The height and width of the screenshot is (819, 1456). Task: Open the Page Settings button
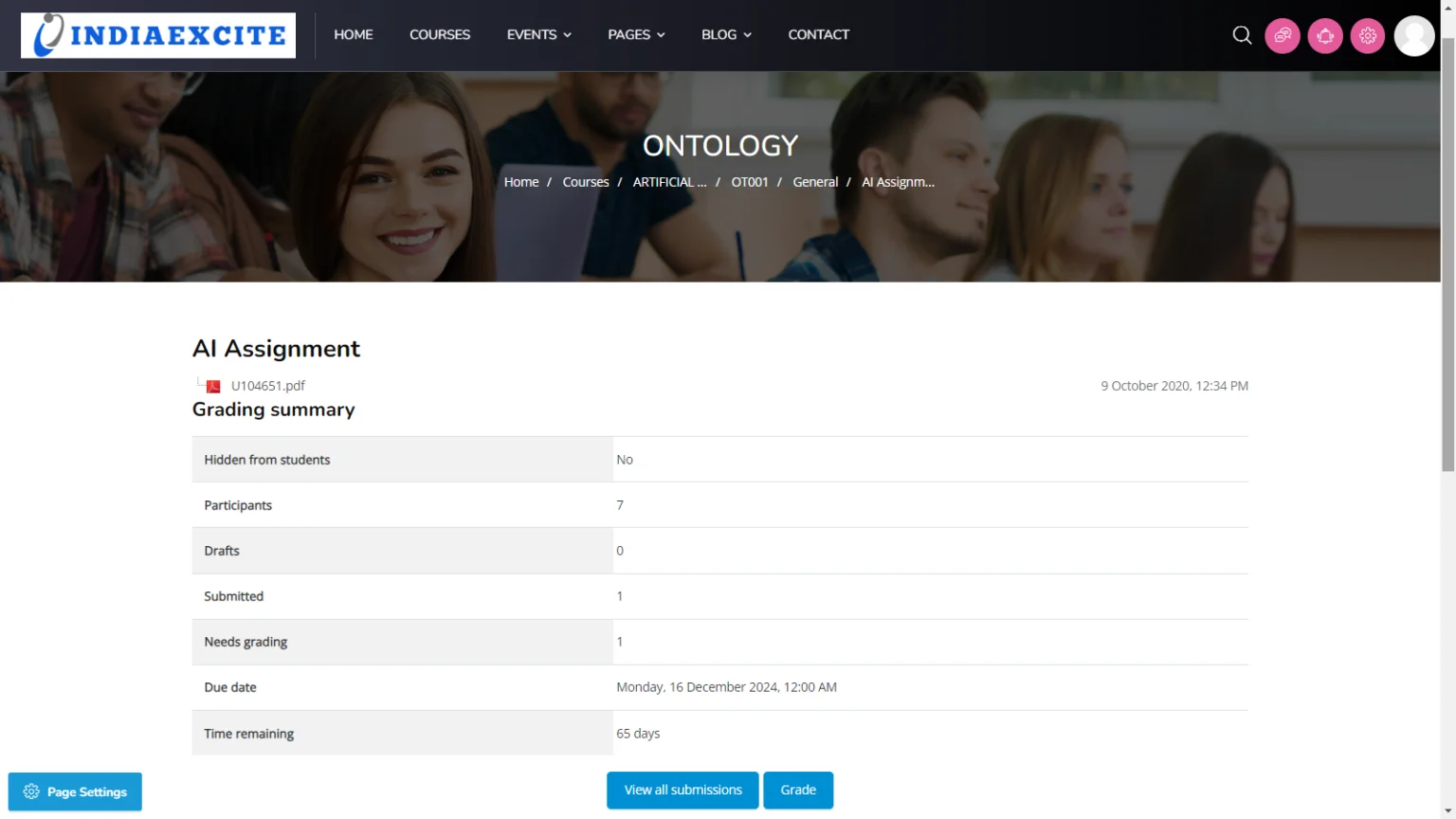coord(75,792)
